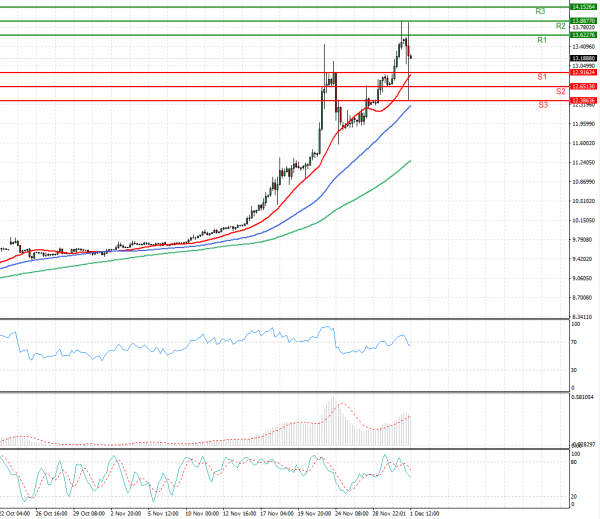Click the 9.06050 price axis value
Screen dimensions: 600x519
click(582, 278)
